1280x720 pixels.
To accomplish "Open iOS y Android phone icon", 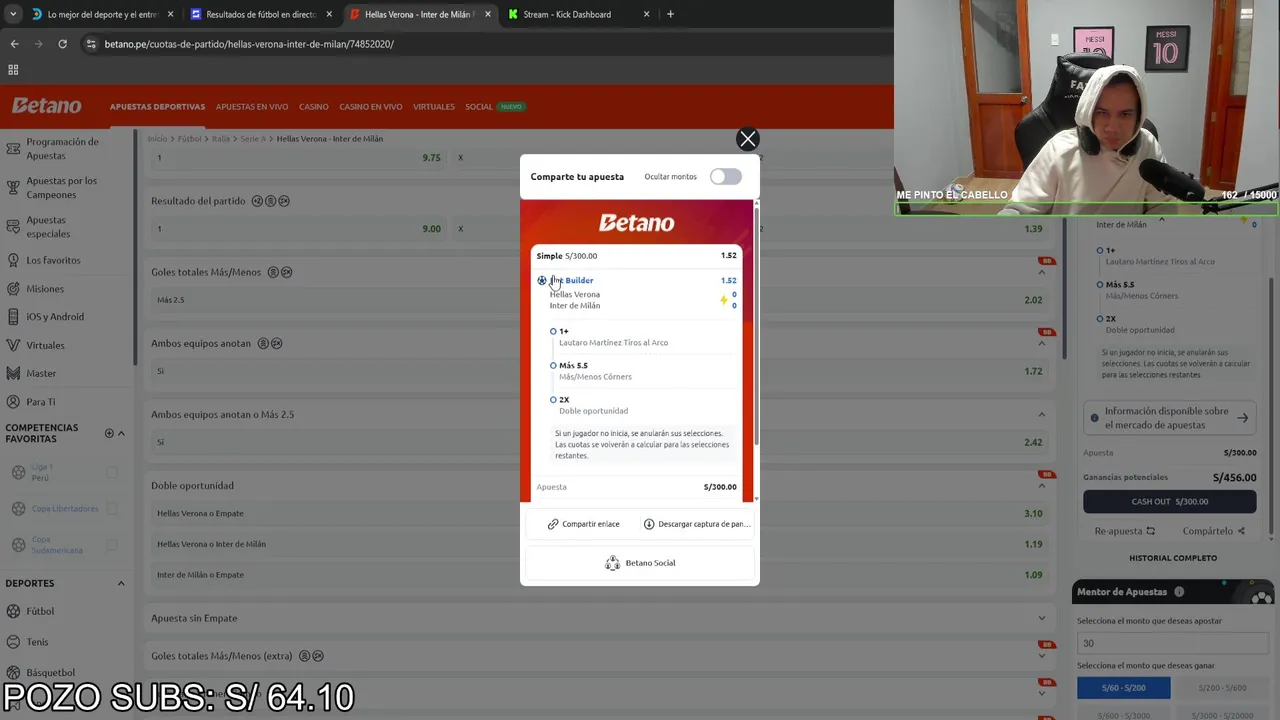I will click(x=13, y=317).
